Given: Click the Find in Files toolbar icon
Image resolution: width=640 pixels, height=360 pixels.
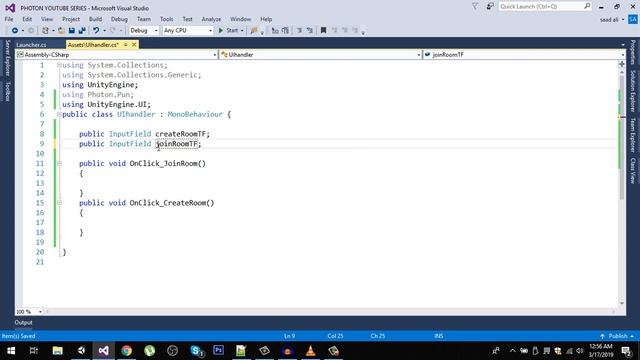Looking at the screenshot, I should tap(254, 31).
